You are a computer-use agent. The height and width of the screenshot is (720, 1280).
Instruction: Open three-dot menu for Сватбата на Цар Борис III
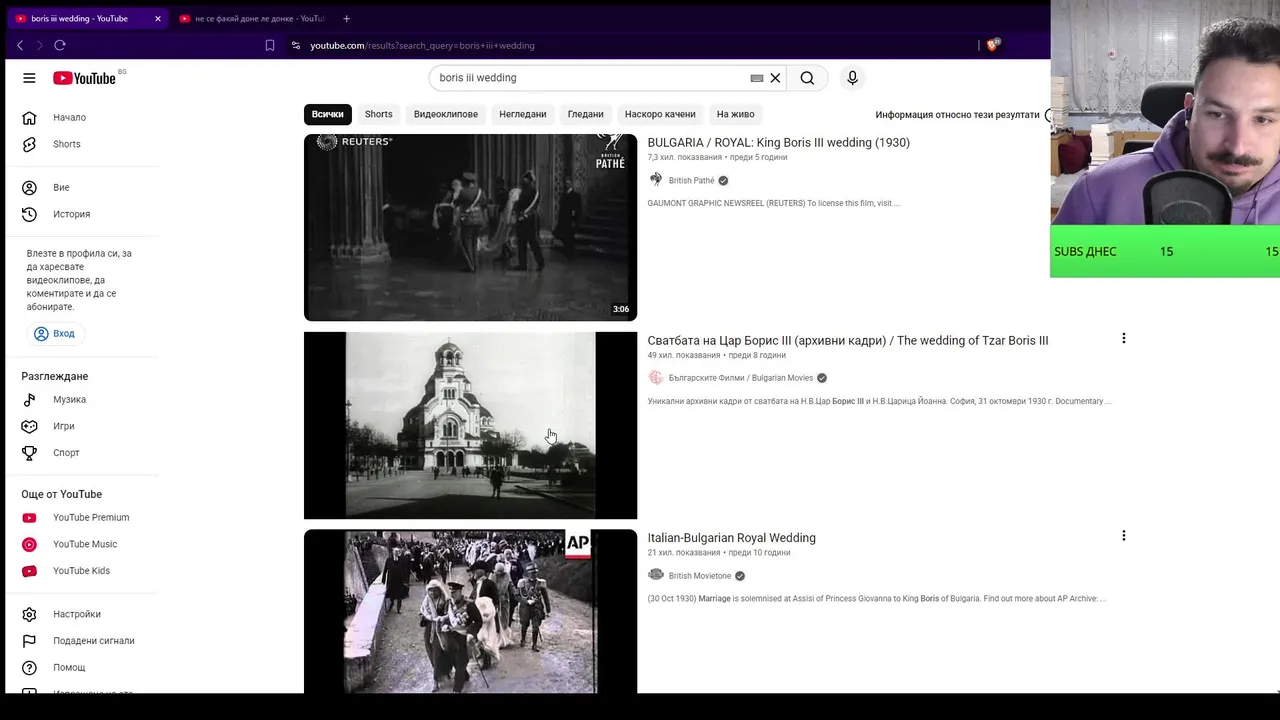point(1124,339)
